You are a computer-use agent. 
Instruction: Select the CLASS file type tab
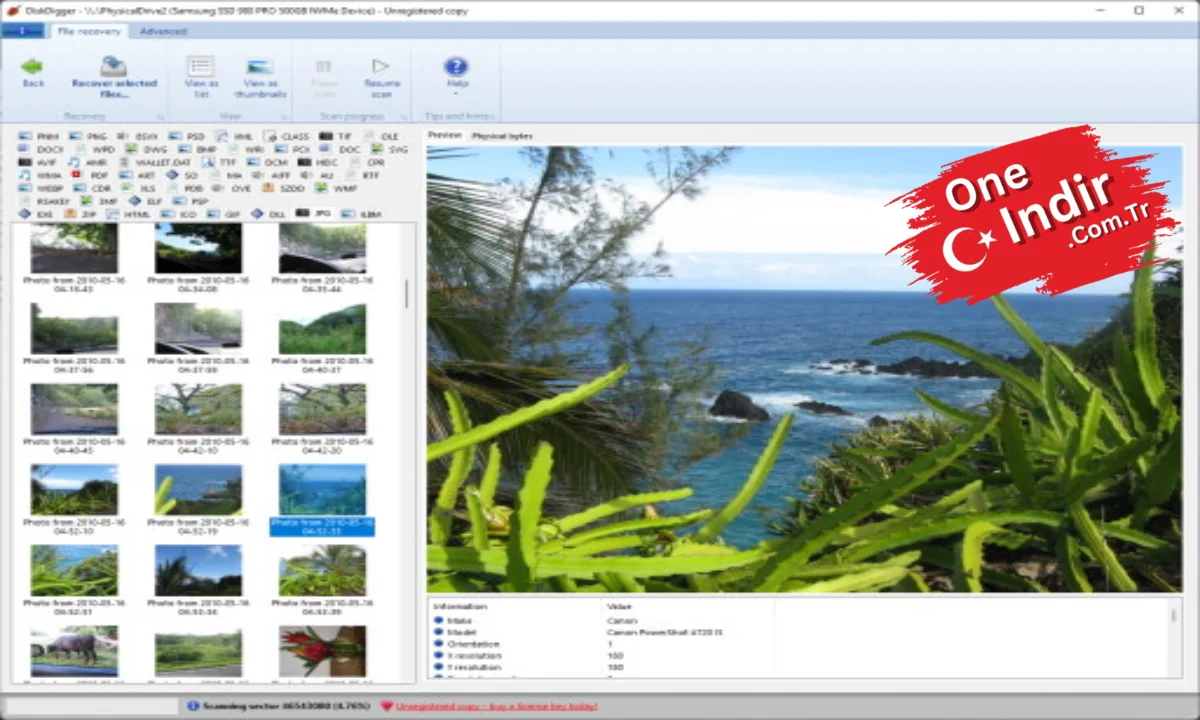[287, 136]
